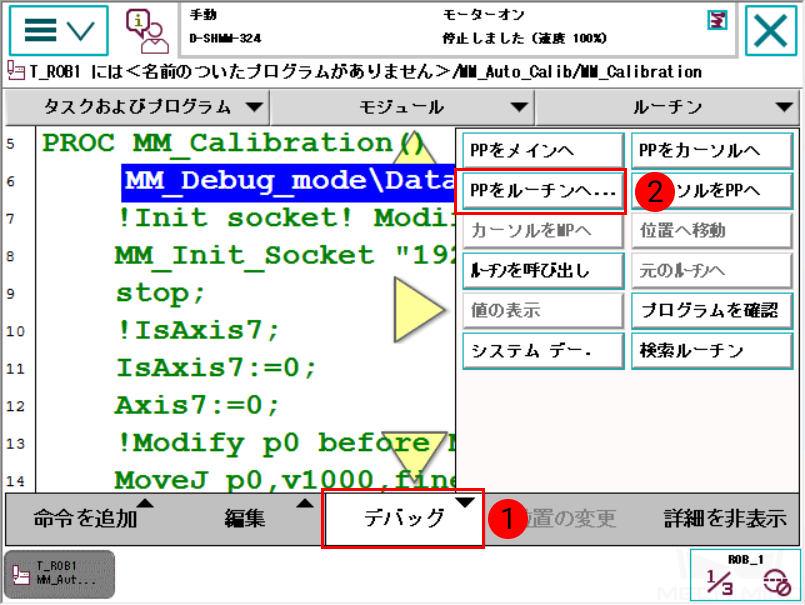The height and width of the screenshot is (605, 805).
Task: Click プログラムを確認 button
Action: pos(712,311)
